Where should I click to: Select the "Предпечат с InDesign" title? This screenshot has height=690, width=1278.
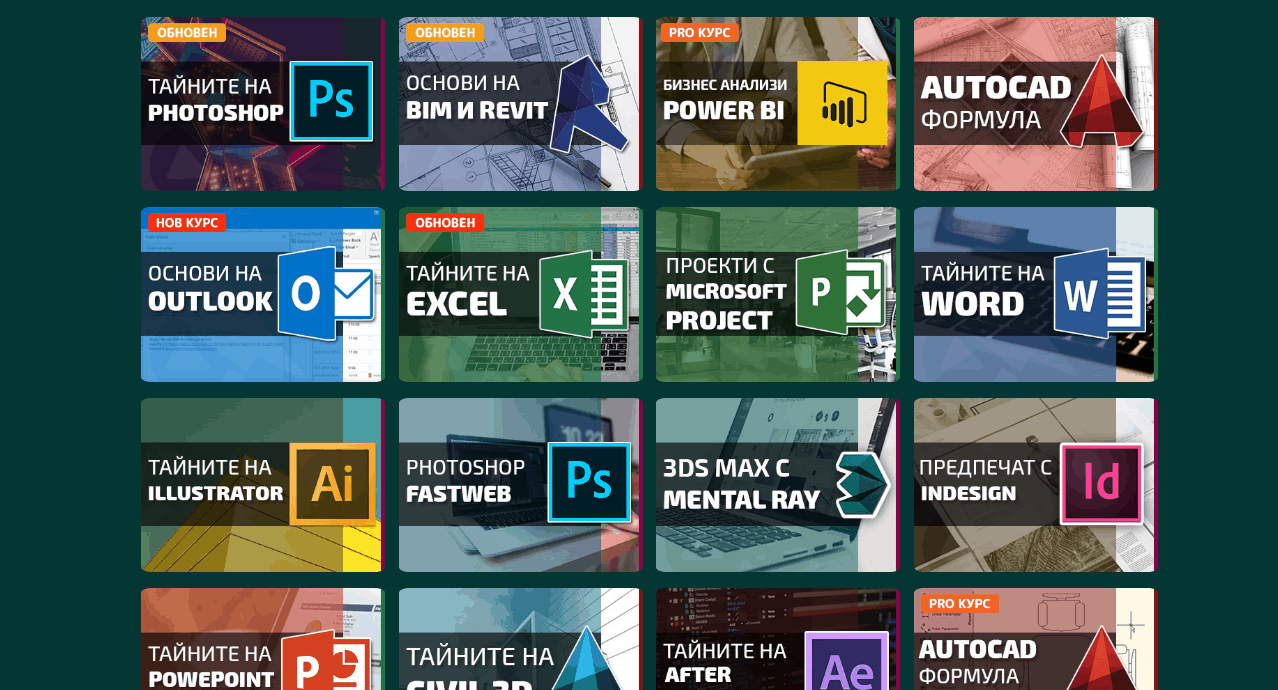tap(986, 480)
